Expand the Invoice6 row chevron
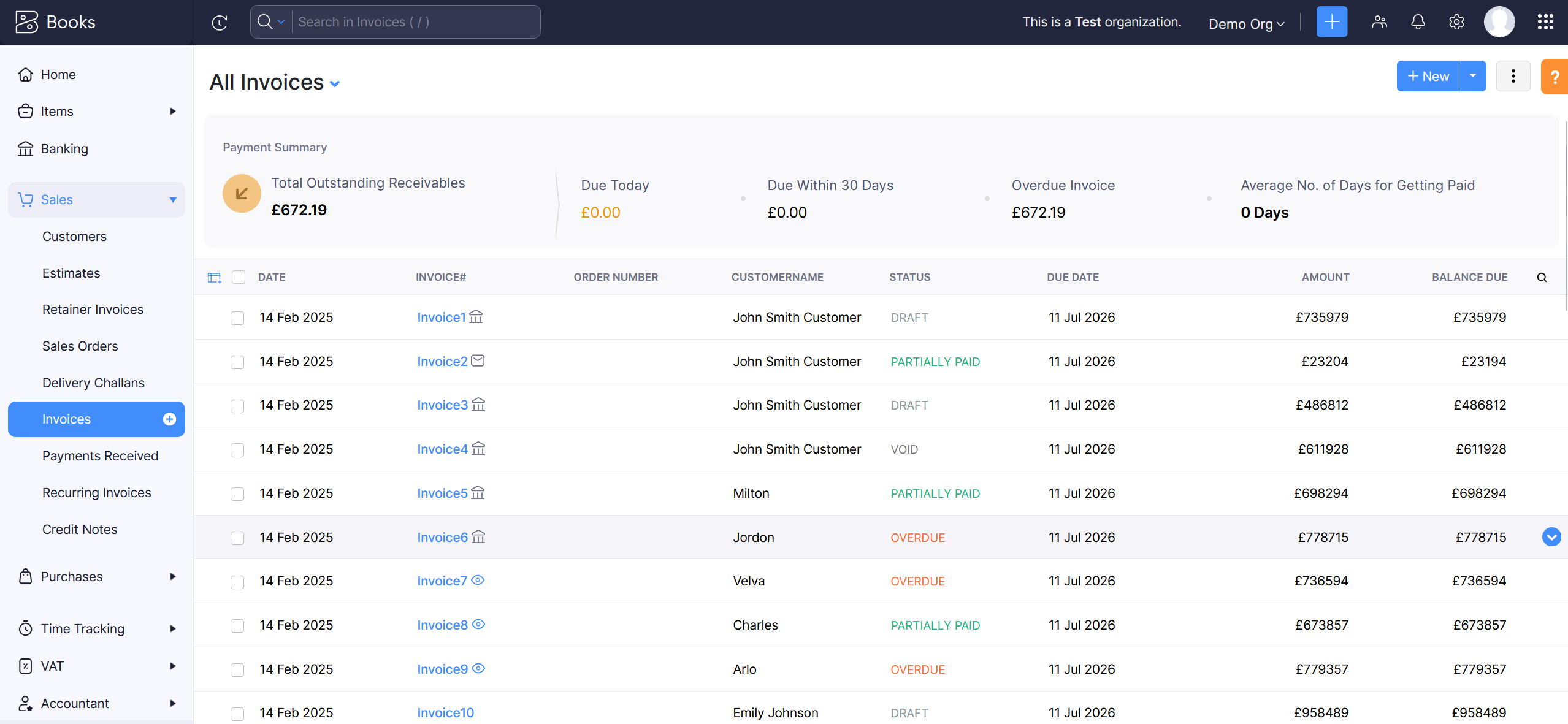1568x724 pixels. tap(1552, 536)
